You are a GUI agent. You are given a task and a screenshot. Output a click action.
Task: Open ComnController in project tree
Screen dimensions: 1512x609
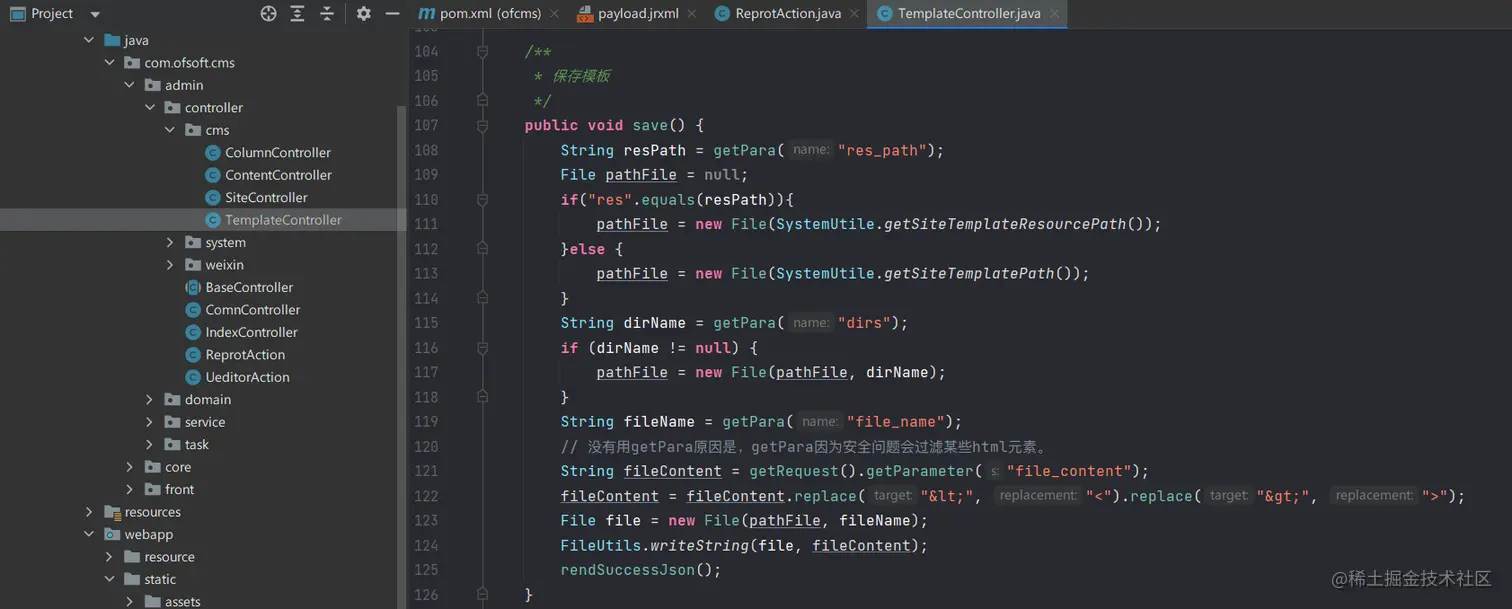(x=253, y=310)
